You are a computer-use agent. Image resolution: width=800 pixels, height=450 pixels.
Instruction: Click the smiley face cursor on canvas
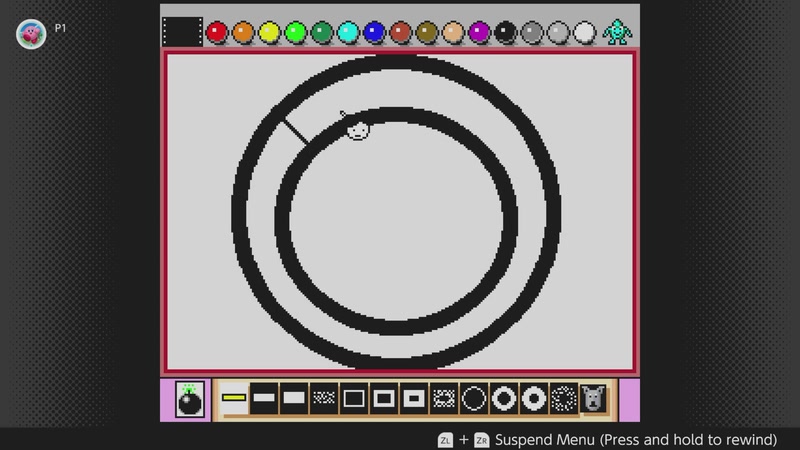point(358,131)
